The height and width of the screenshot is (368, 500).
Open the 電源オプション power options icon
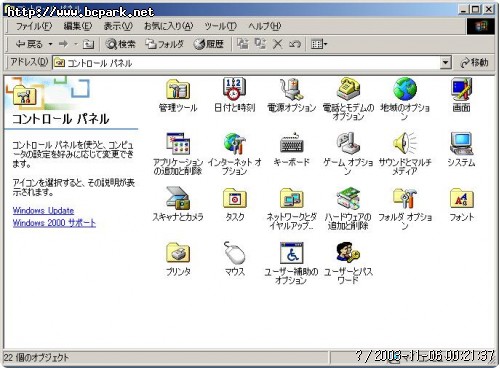[x=291, y=89]
